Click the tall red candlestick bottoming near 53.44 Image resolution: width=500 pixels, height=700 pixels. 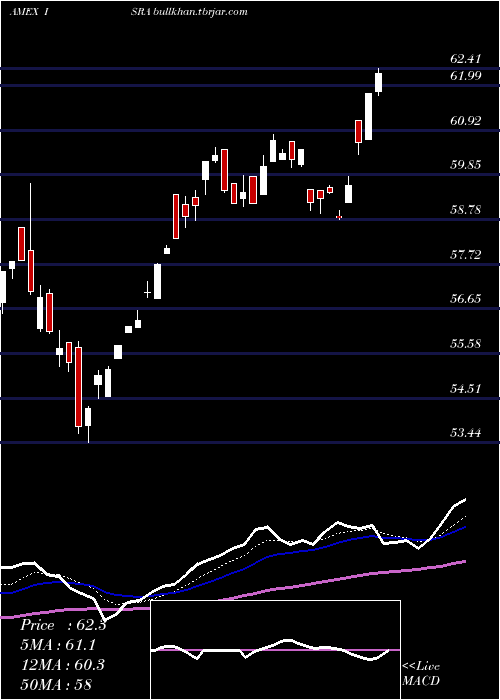pyautogui.click(x=79, y=387)
